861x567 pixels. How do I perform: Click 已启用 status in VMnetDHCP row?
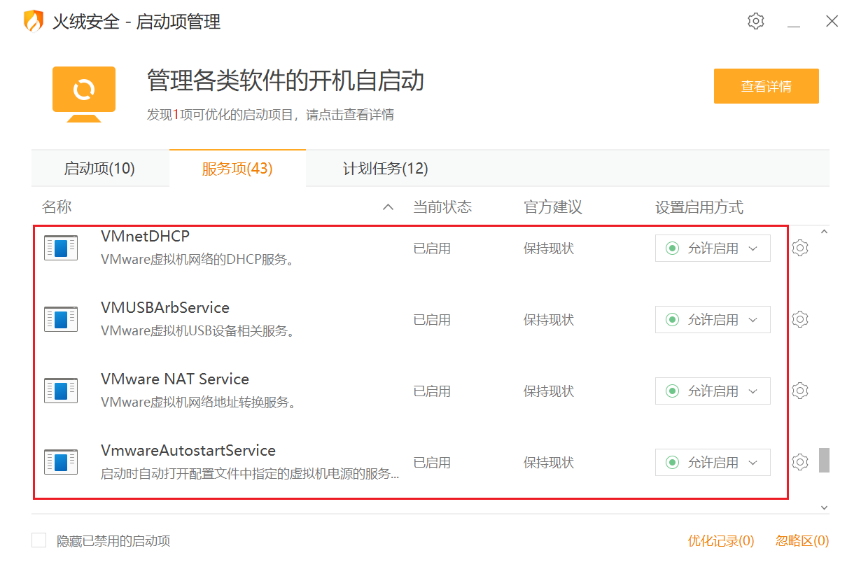click(432, 248)
